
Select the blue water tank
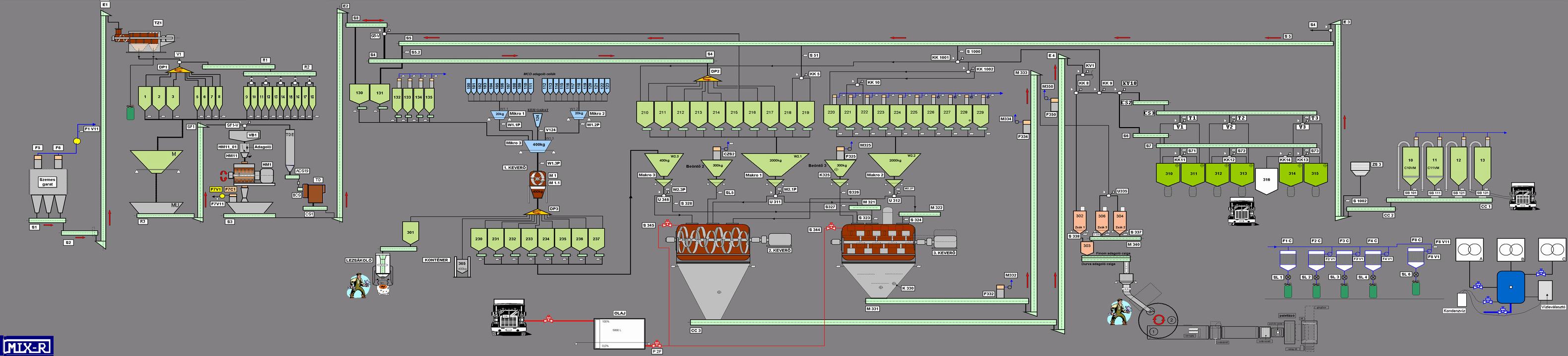click(1510, 285)
